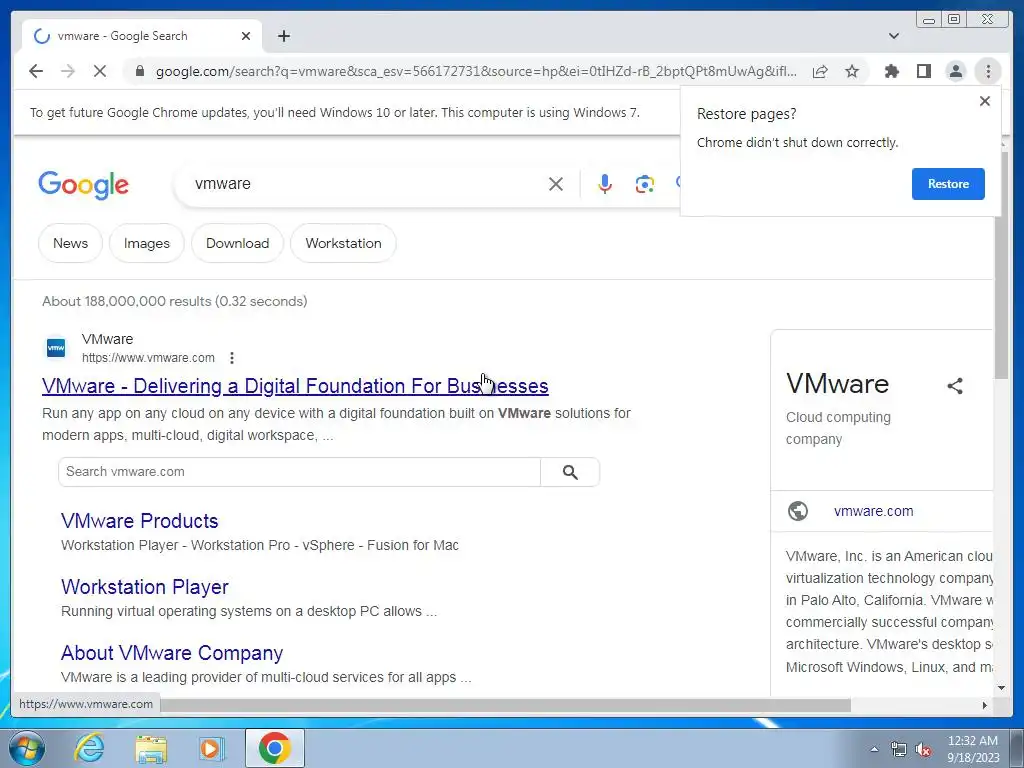Open Windows Media Player from taskbar
Screen dimensions: 1024x768
(212, 748)
